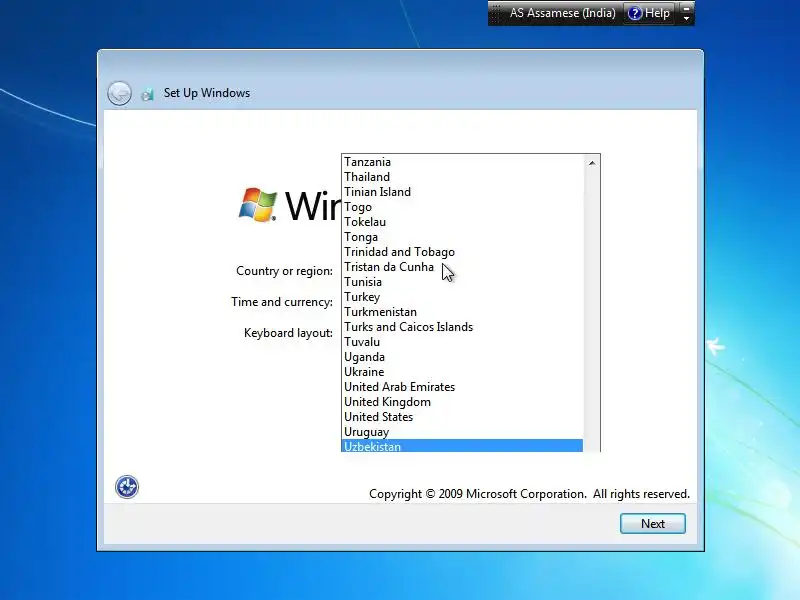Select Thailand from the country list
Viewport: 800px width, 600px height.
[462, 177]
